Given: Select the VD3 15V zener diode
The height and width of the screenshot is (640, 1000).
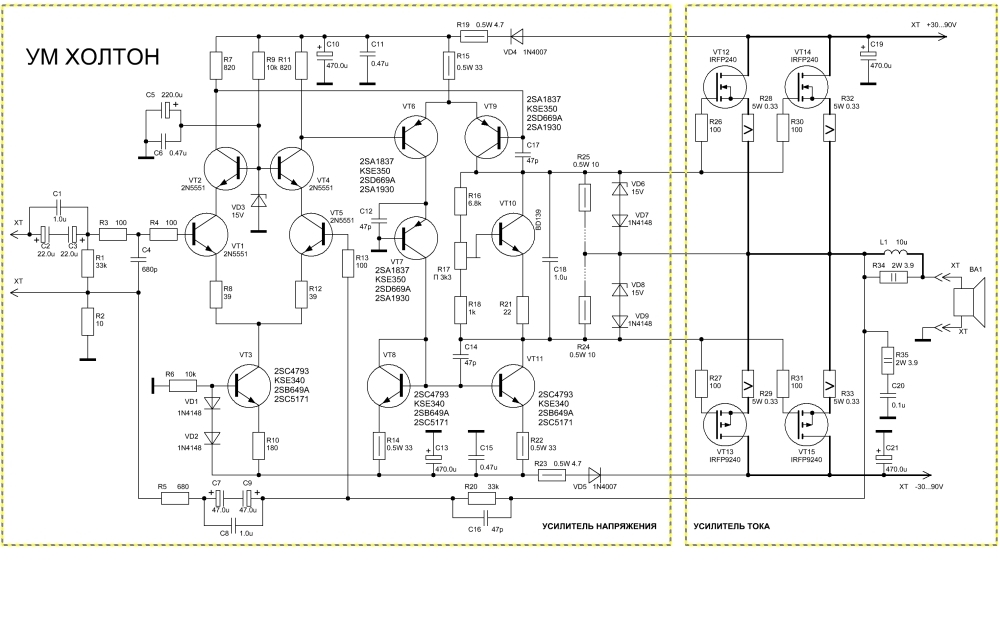Looking at the screenshot, I should (x=258, y=200).
